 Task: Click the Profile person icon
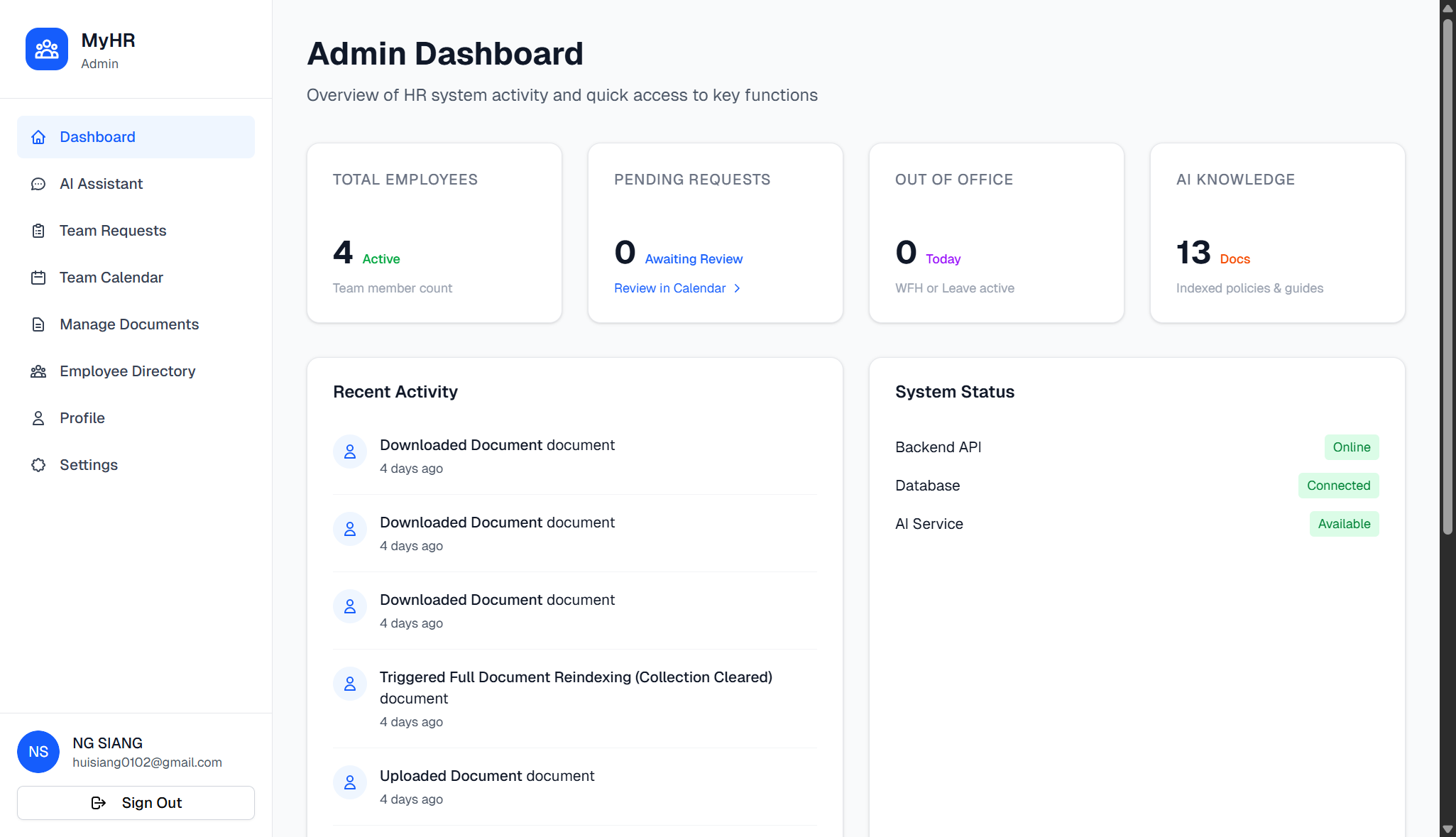pos(38,418)
